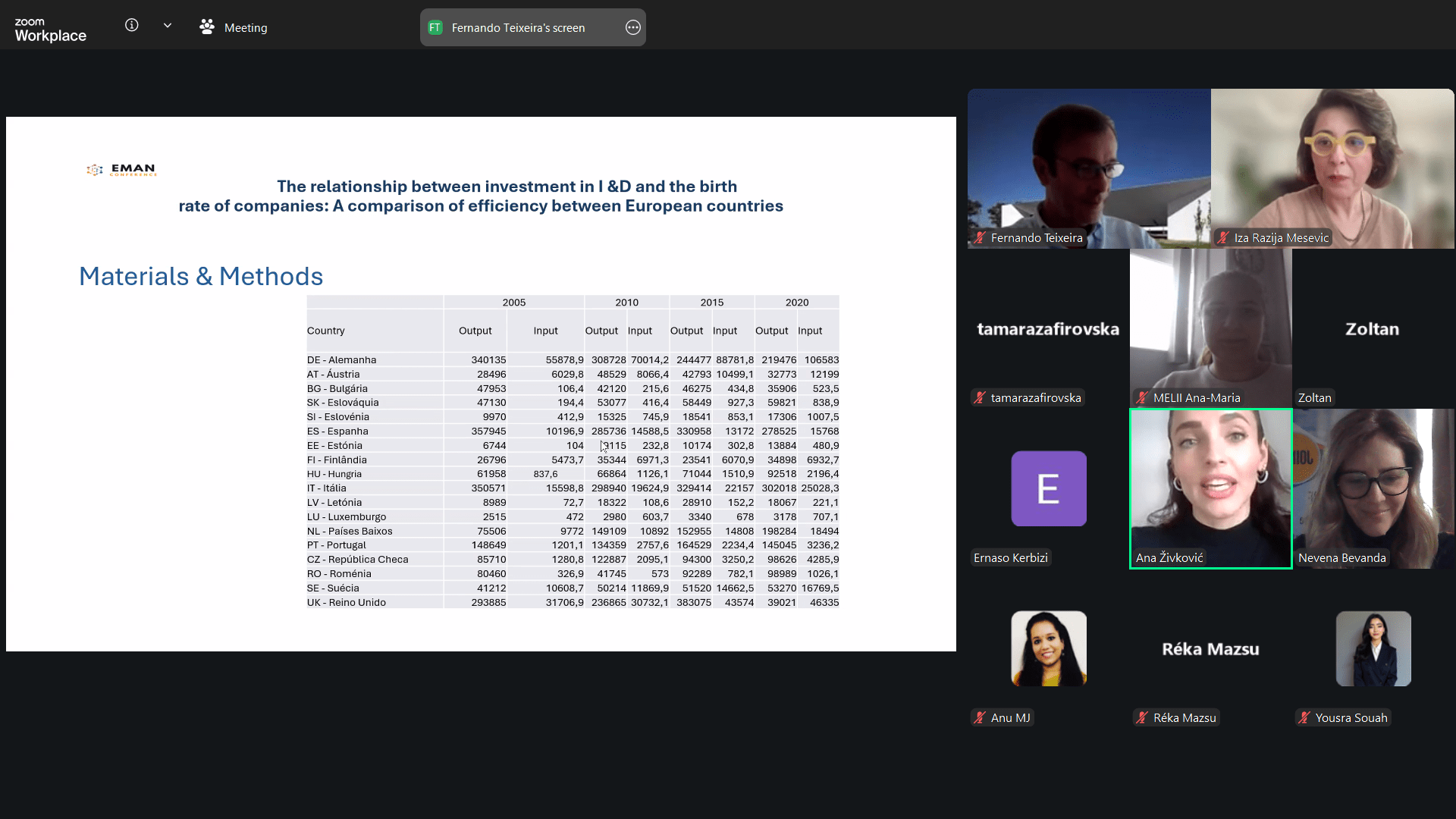Click the muted mic icon for MELII Ana-Maria
Viewport: 1456px width, 819px height.
pos(1143,398)
